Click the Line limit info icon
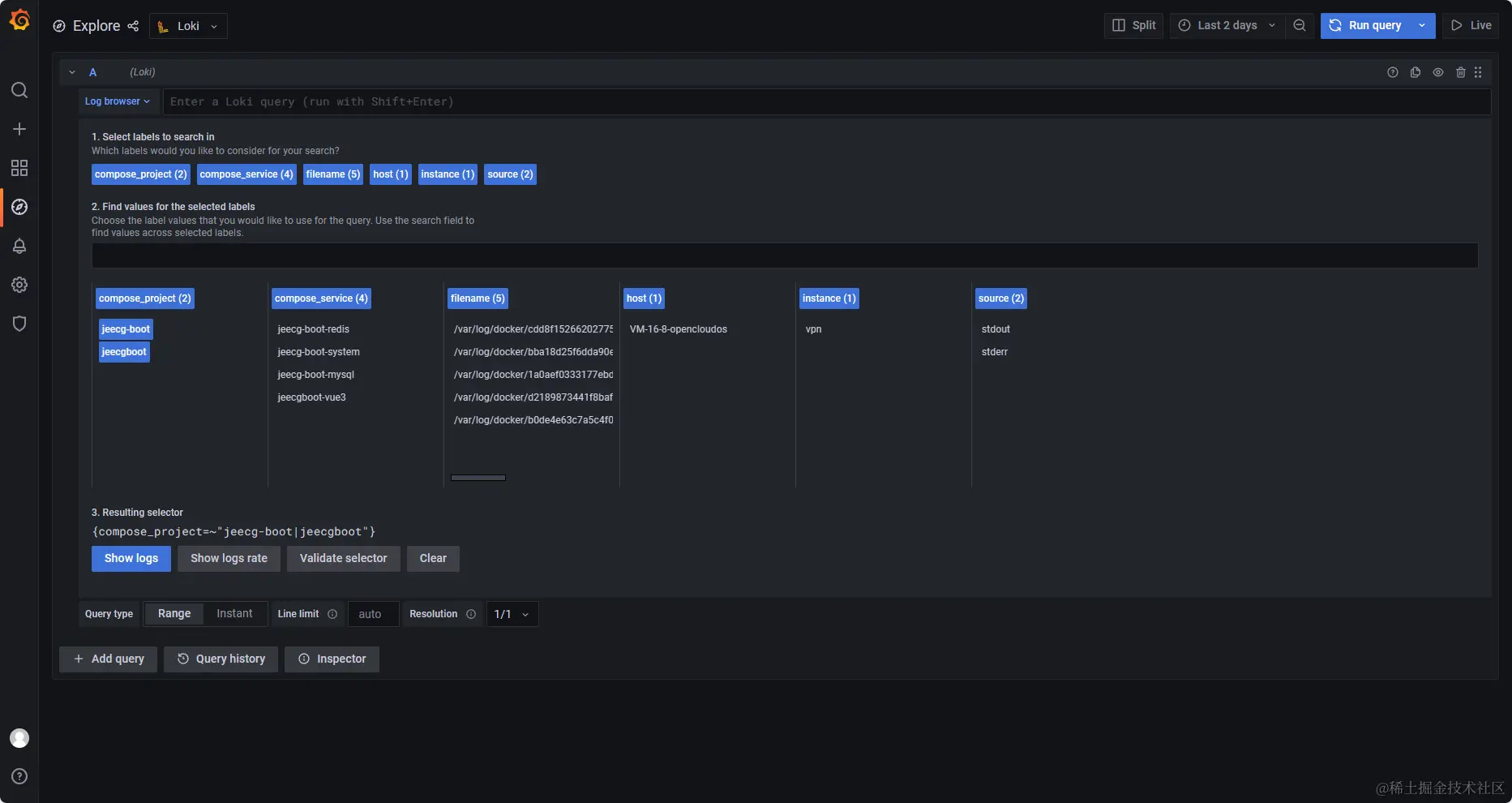 coord(332,614)
